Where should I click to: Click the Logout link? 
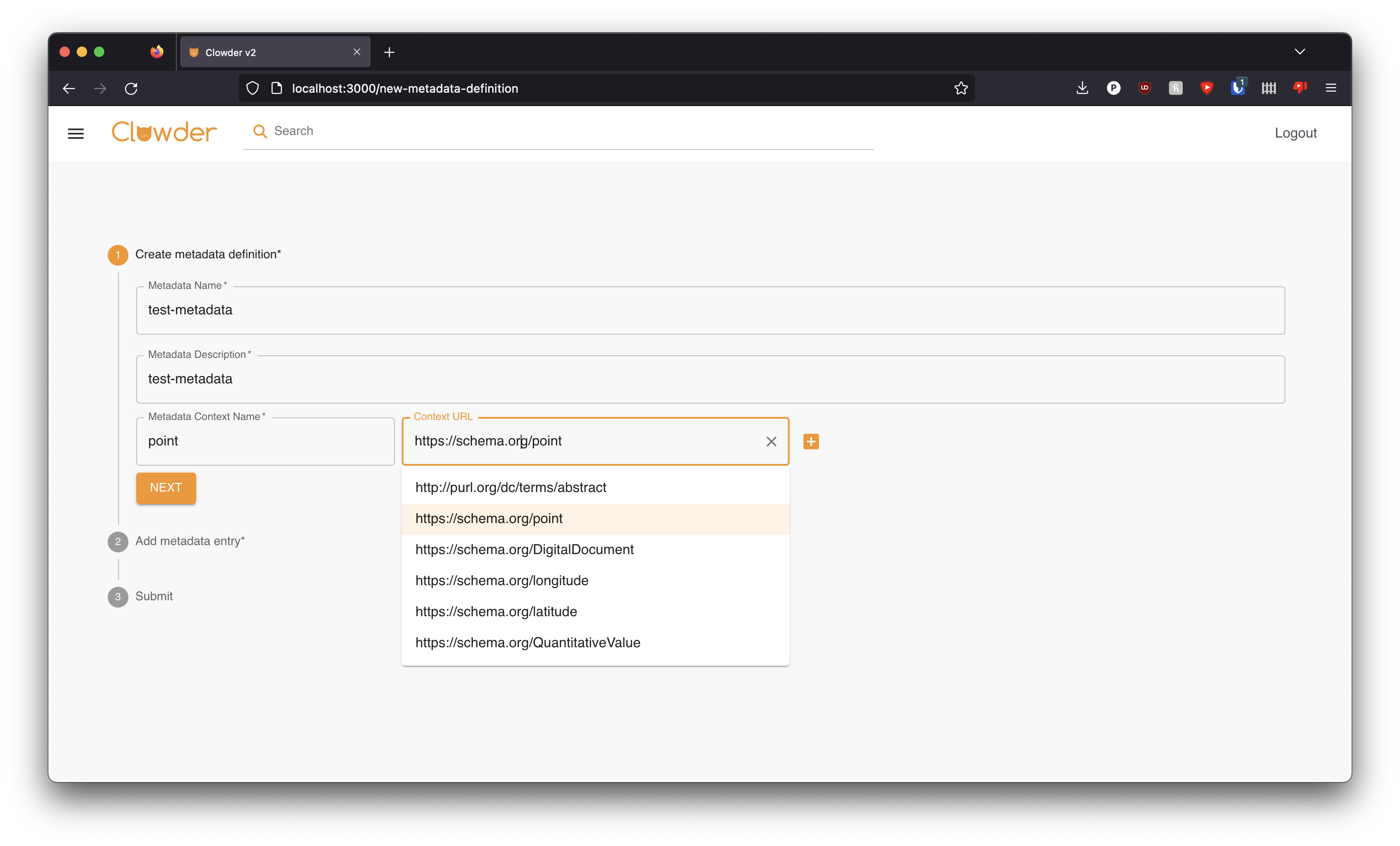[x=1295, y=133]
